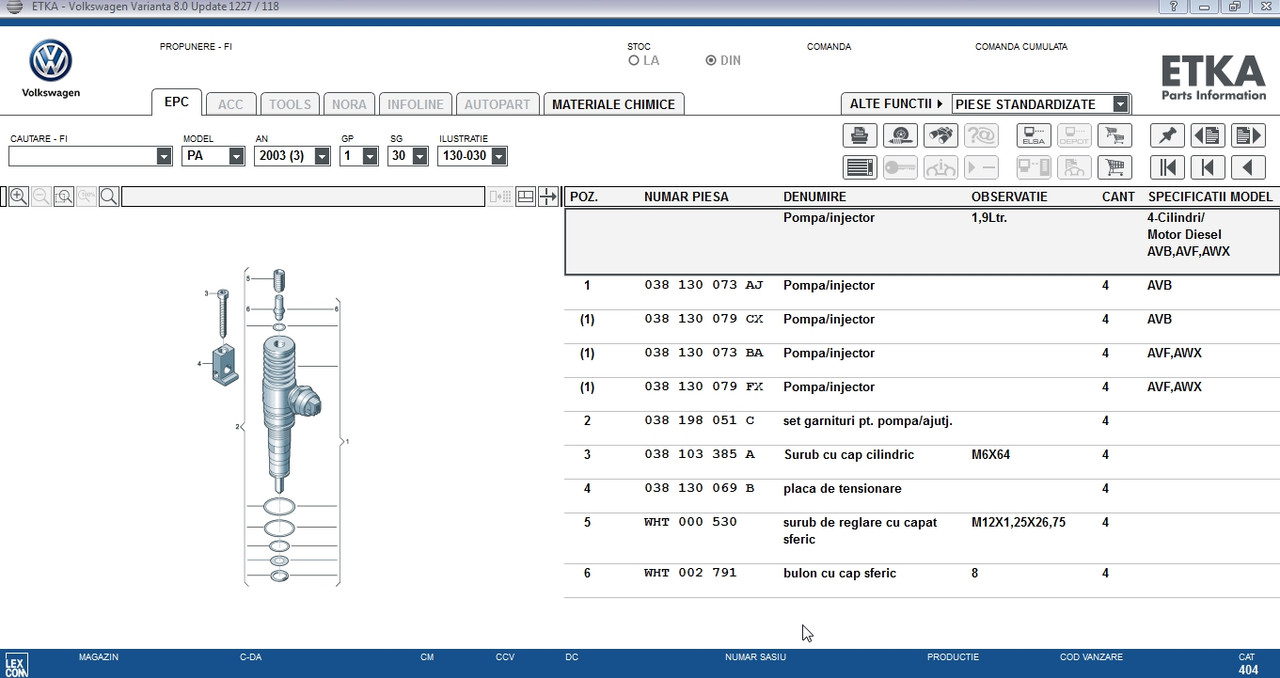
Task: Select part 038 103 385 A
Action: point(699,455)
